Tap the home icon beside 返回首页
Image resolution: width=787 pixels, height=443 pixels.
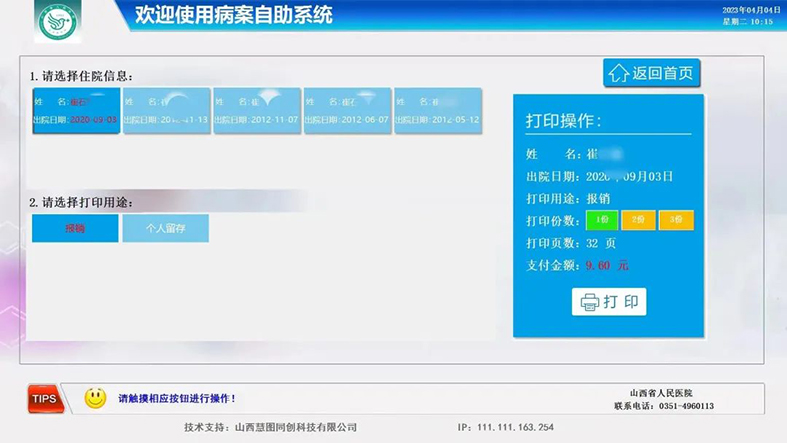coord(619,73)
